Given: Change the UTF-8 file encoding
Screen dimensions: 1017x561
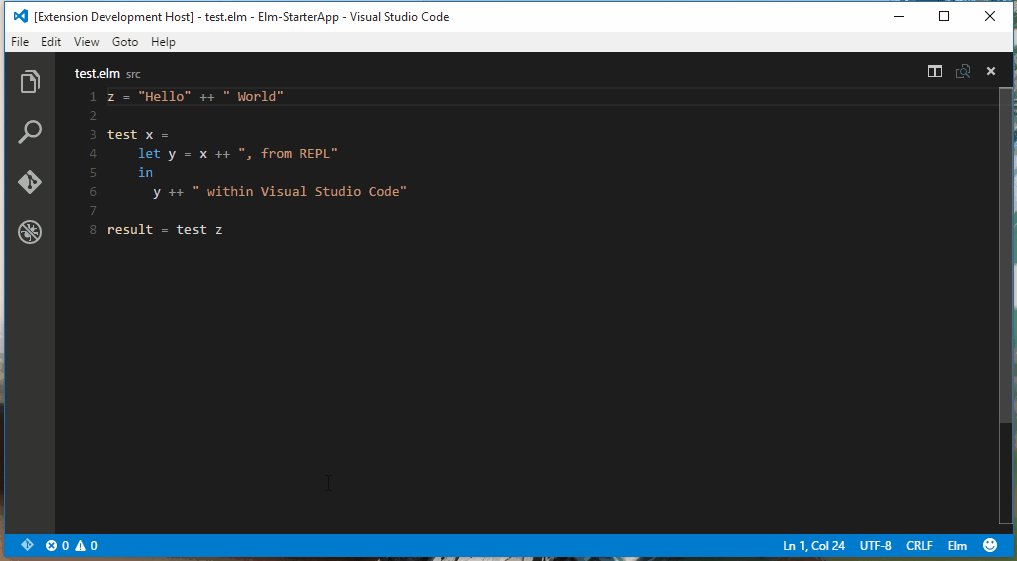Looking at the screenshot, I should tap(876, 545).
